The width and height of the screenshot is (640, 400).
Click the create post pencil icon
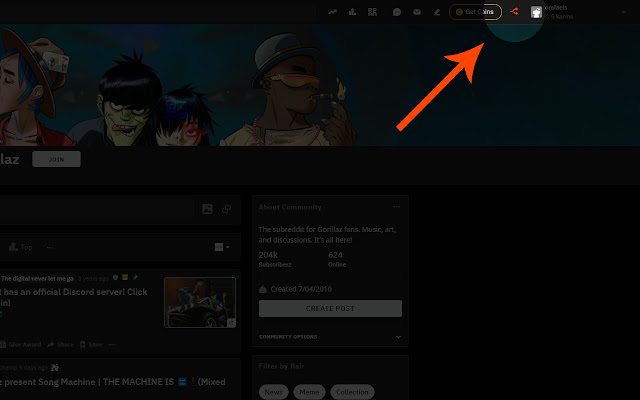437,12
